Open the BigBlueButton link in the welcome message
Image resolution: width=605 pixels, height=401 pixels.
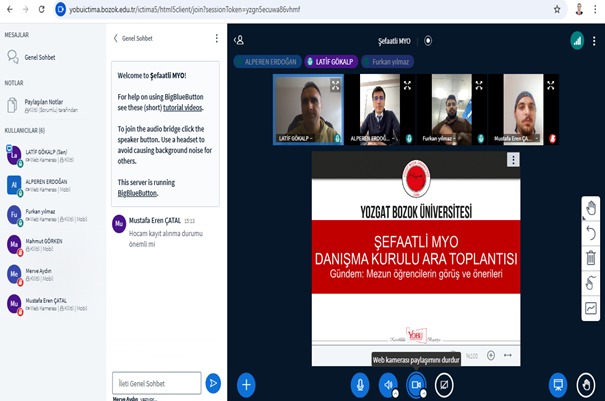tap(137, 193)
